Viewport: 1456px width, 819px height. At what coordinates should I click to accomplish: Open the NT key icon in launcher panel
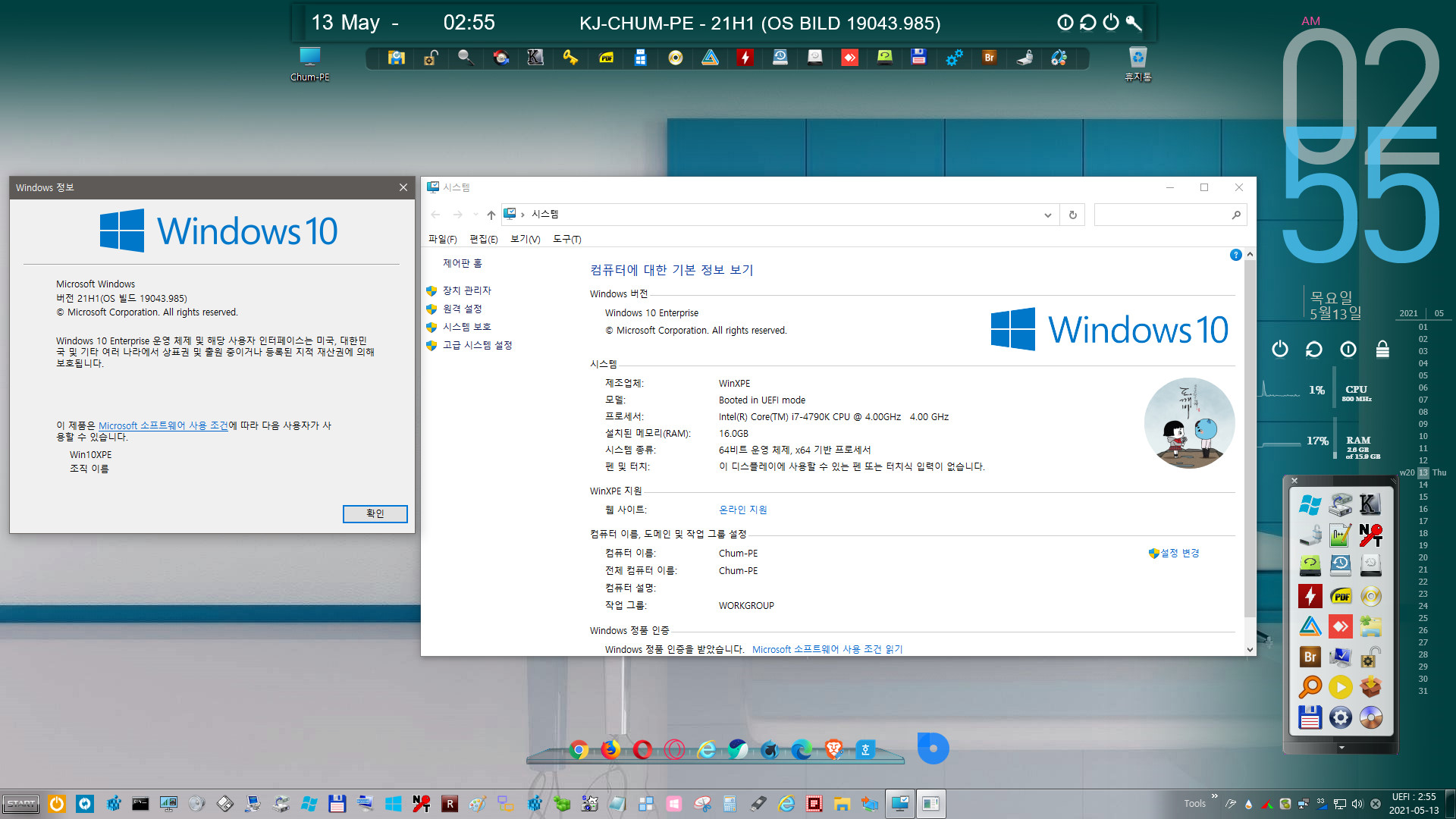1370,535
